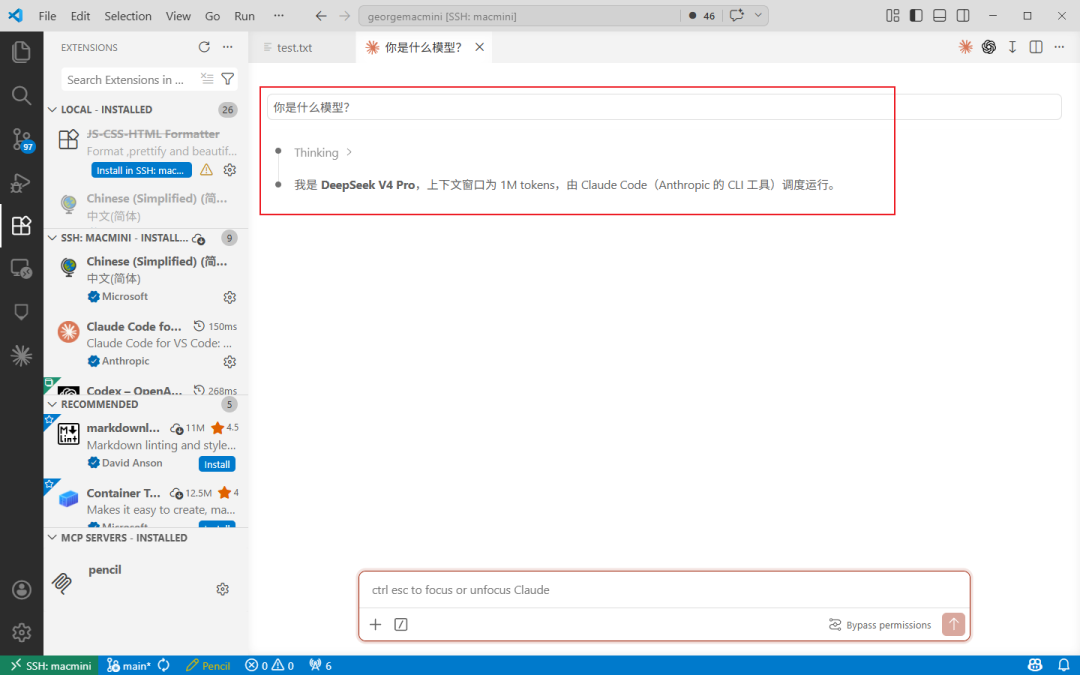Expand the Thinking section chevron
The height and width of the screenshot is (675, 1080).
[x=349, y=152]
